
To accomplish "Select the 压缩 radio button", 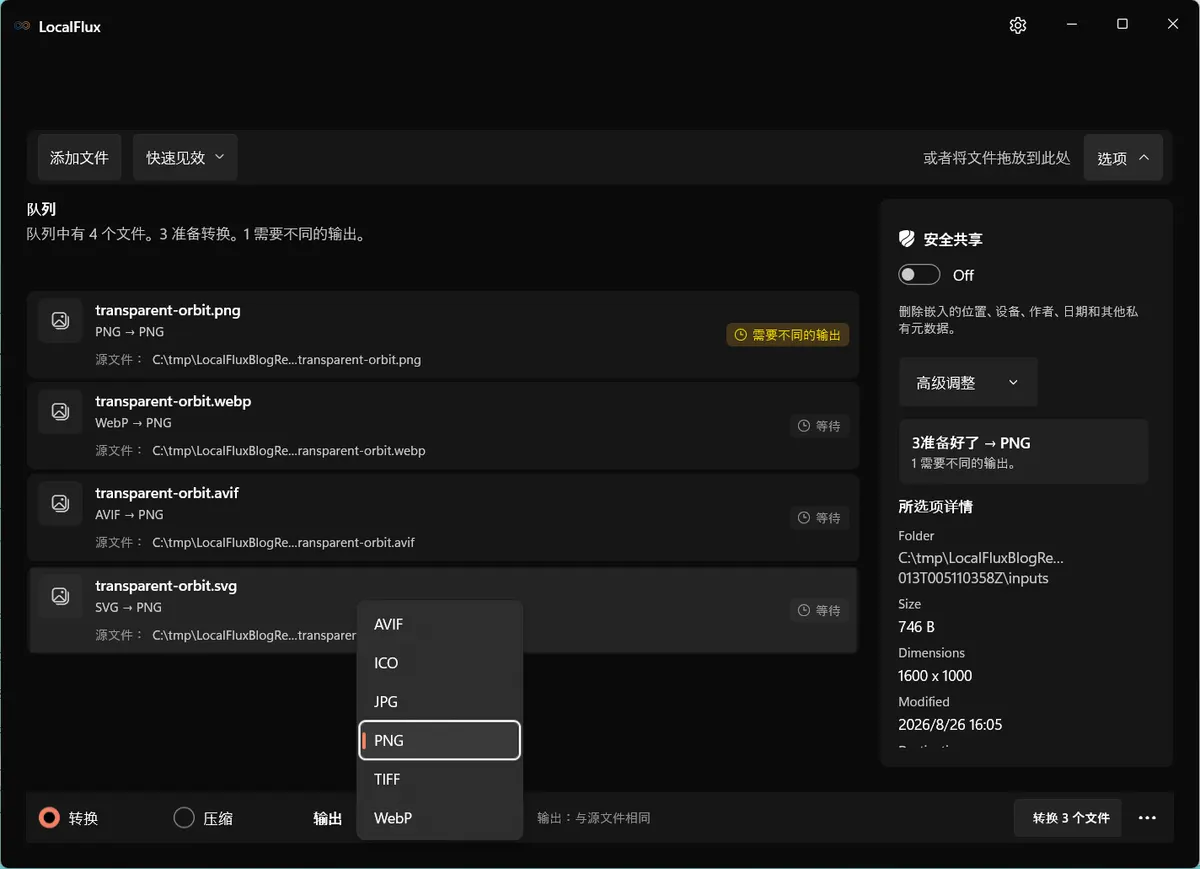I will [184, 818].
